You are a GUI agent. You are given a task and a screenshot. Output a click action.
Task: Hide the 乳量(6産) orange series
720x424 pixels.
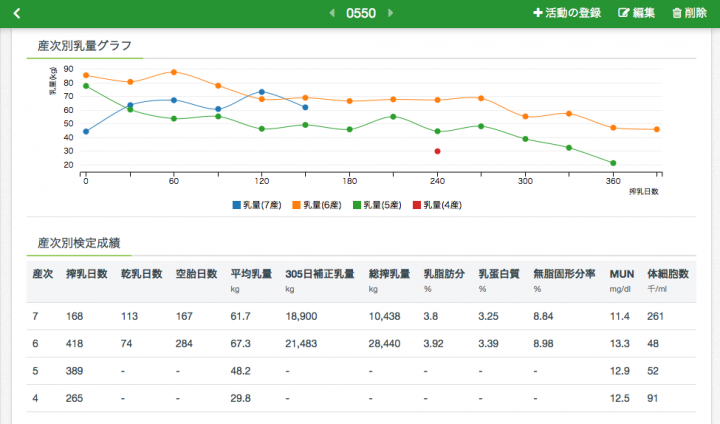[x=322, y=204]
